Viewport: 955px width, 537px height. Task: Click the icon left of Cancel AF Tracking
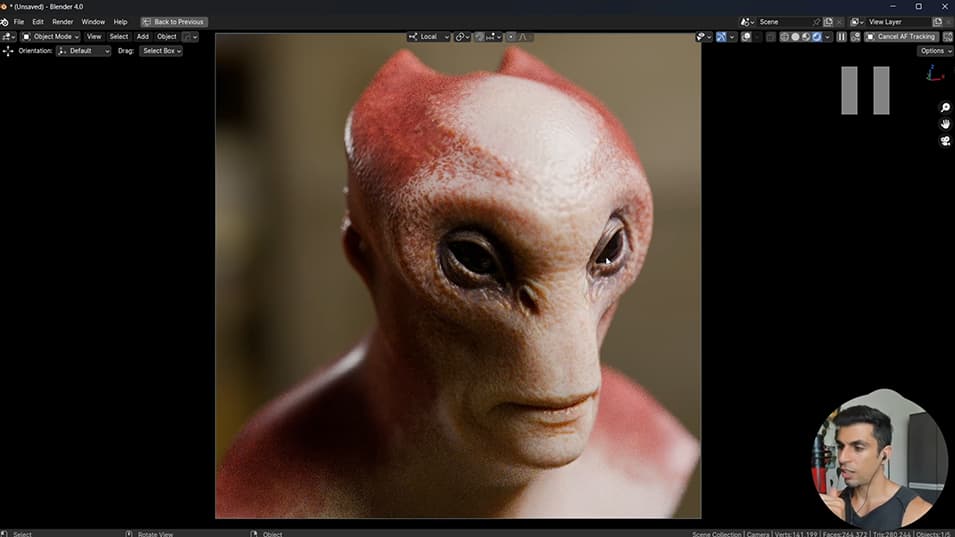pos(855,37)
